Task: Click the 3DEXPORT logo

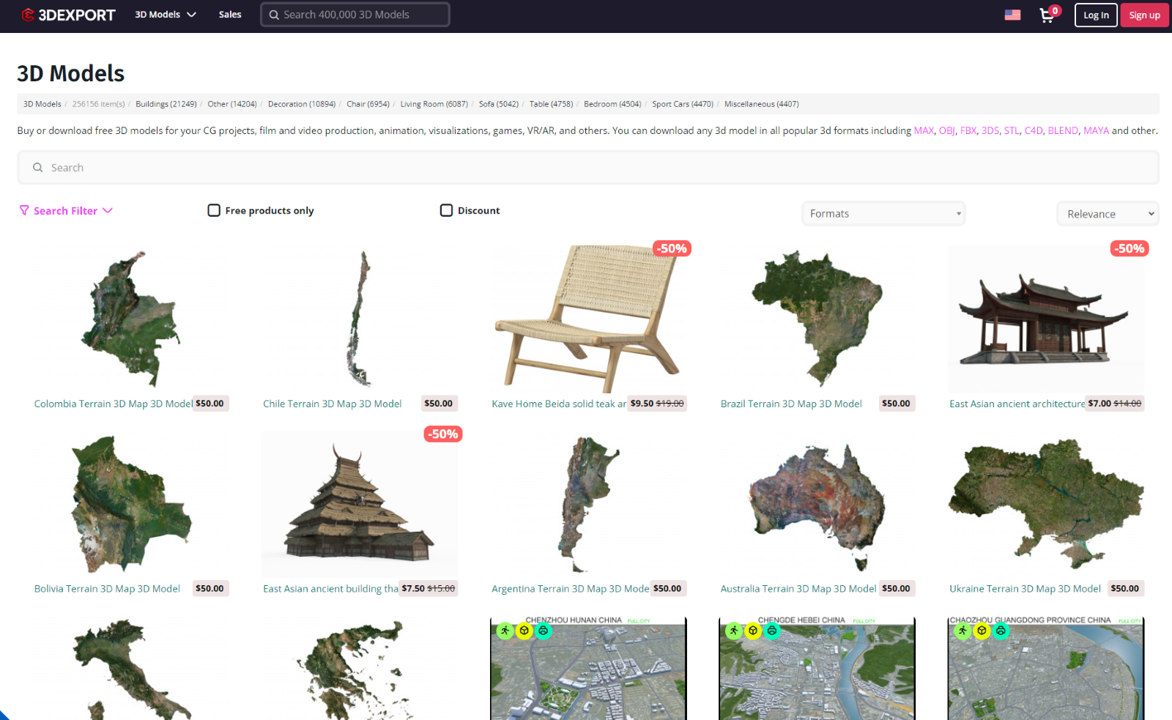Action: click(69, 15)
